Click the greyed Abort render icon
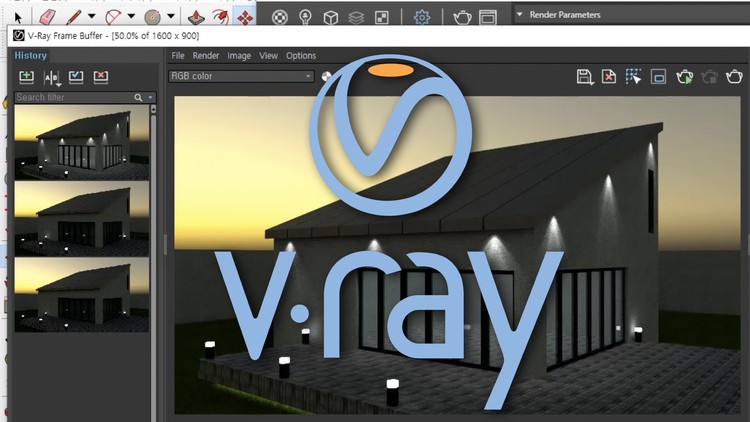The image size is (750, 422). (x=709, y=77)
